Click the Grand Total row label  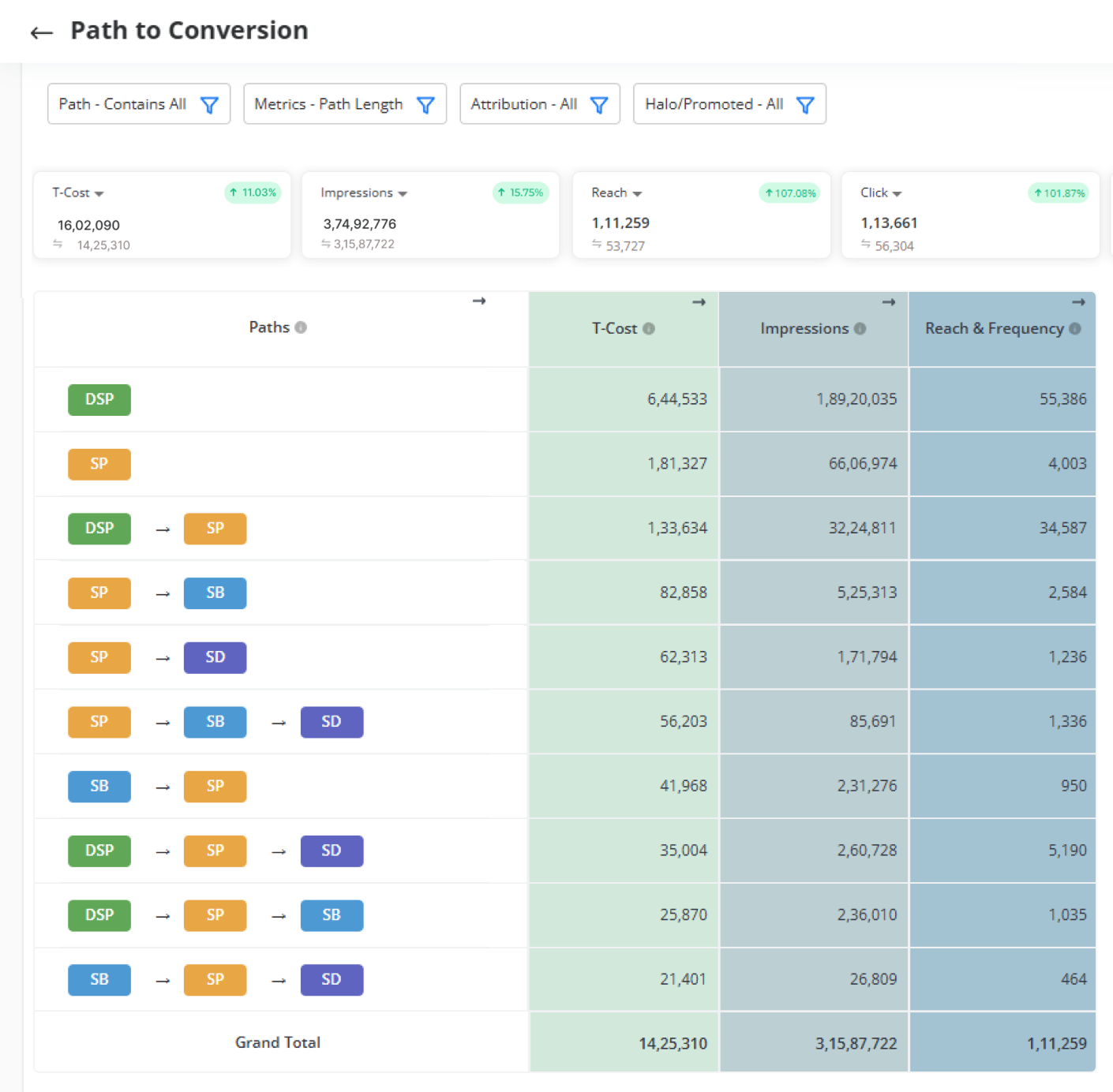point(278,1042)
